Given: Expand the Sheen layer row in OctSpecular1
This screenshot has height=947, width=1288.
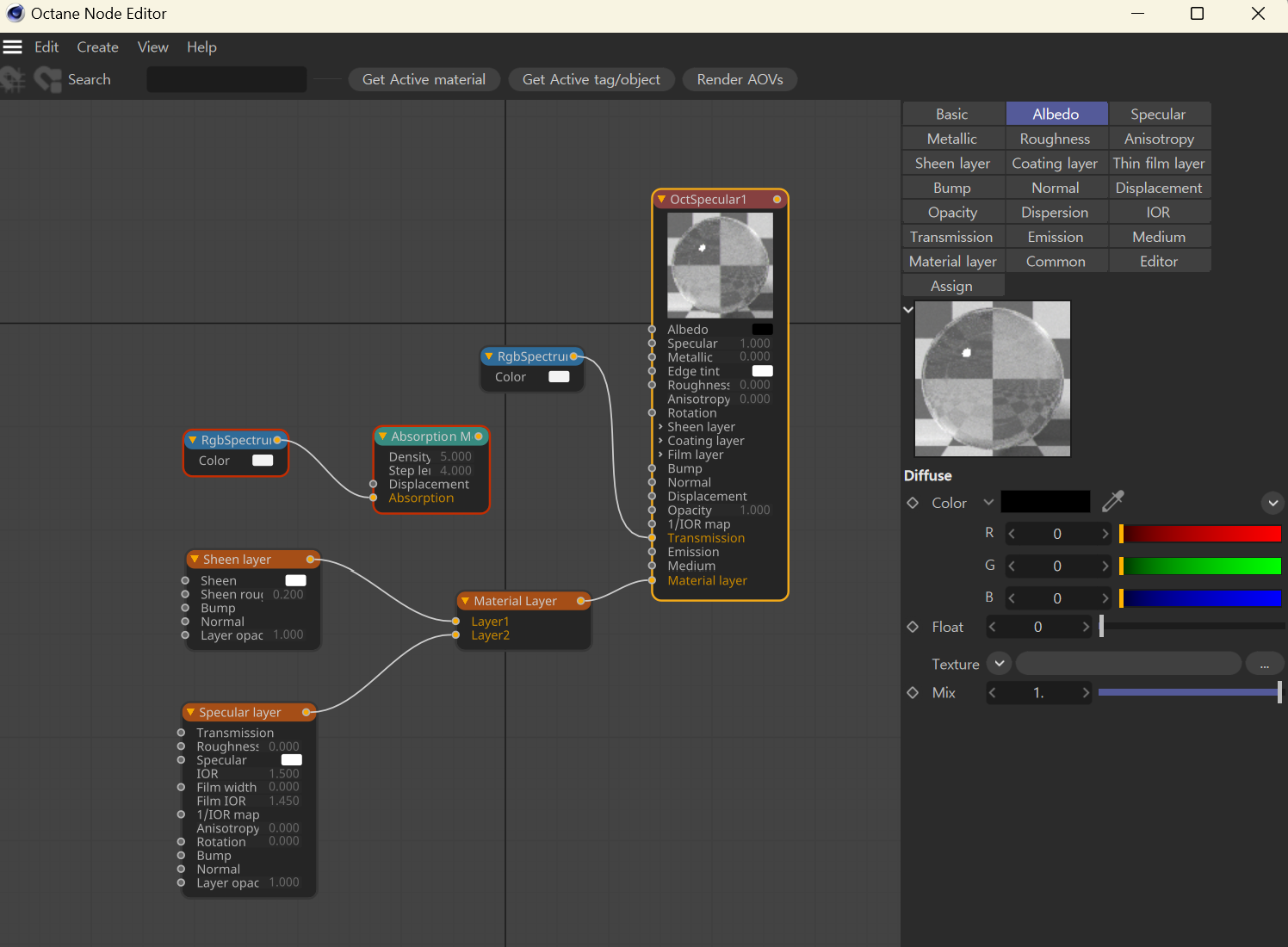Looking at the screenshot, I should (660, 427).
